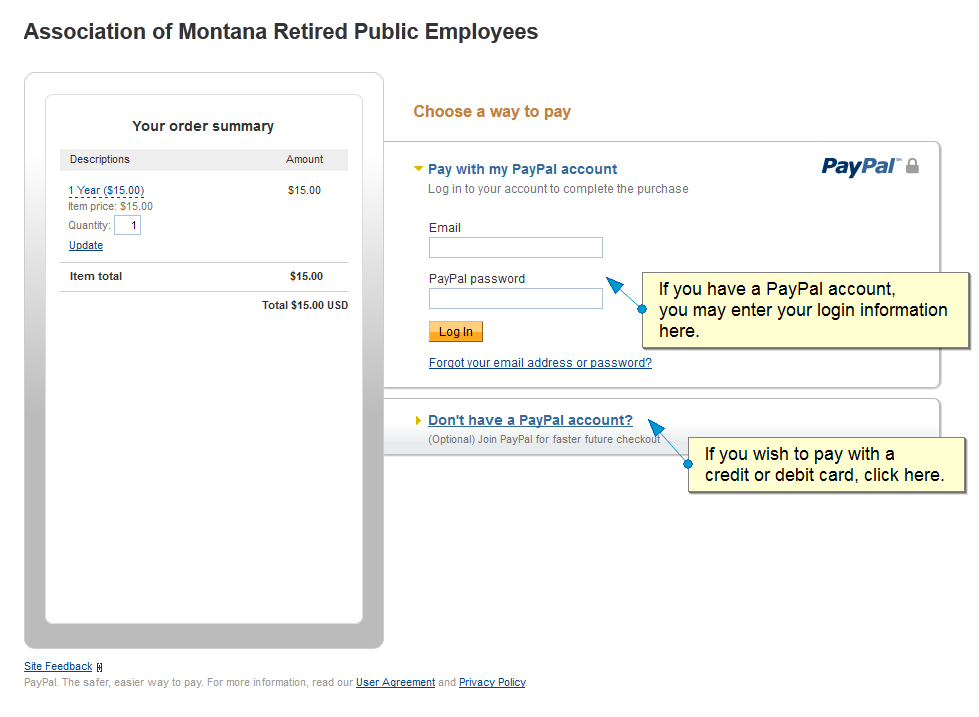Click the PayPal password field
The image size is (979, 717).
[x=516, y=299]
